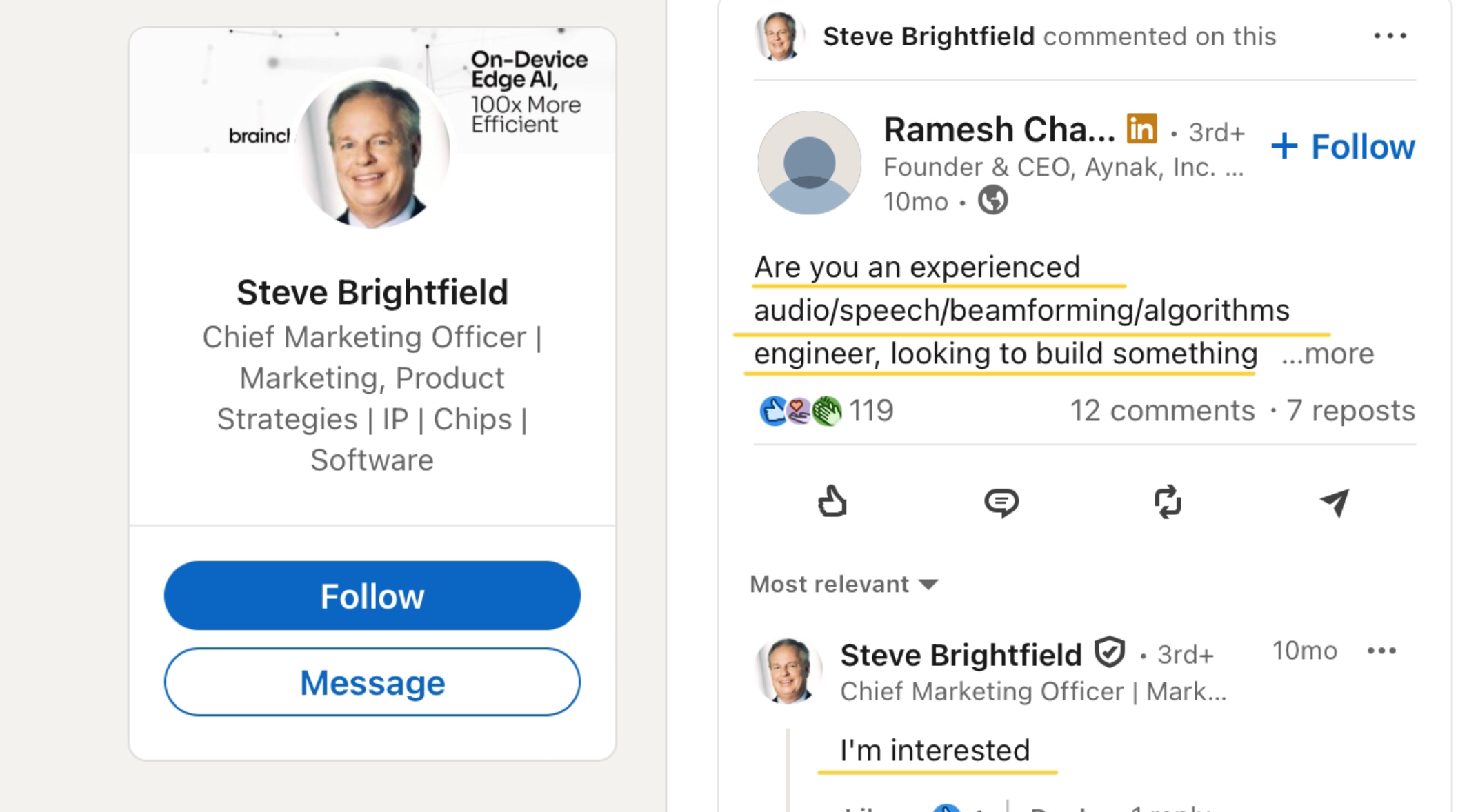The width and height of the screenshot is (1478, 812).
Task: Click + Follow next to Ramesh
Action: [x=1342, y=147]
